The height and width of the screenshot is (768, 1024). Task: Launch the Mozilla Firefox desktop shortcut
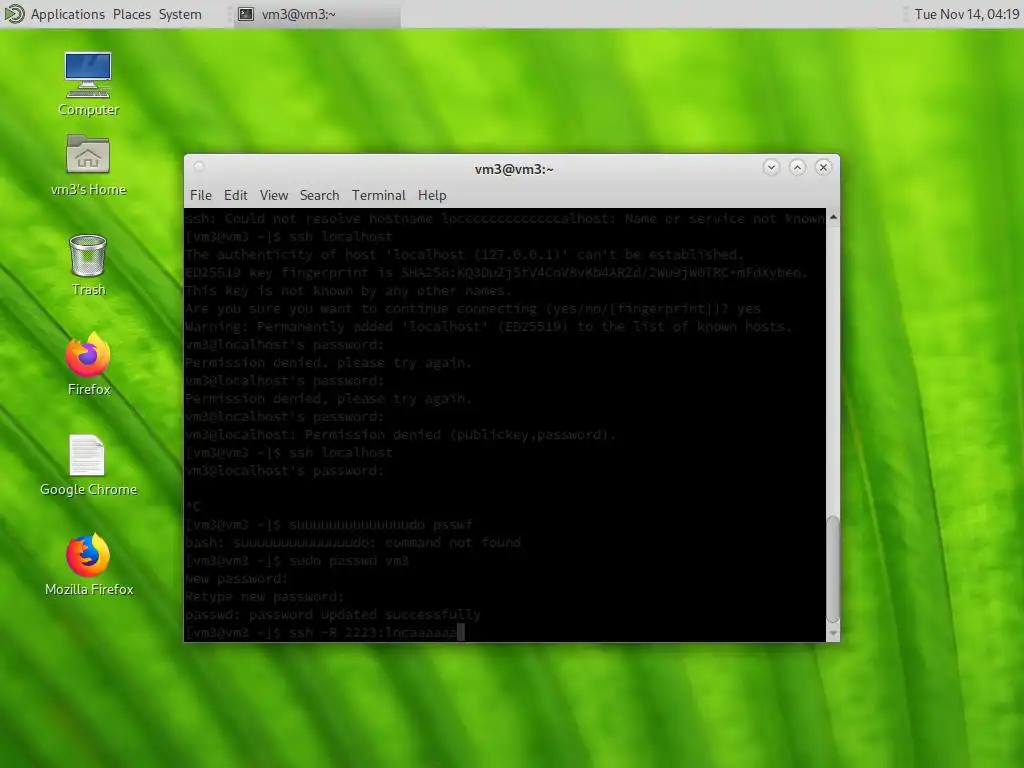[x=88, y=565]
